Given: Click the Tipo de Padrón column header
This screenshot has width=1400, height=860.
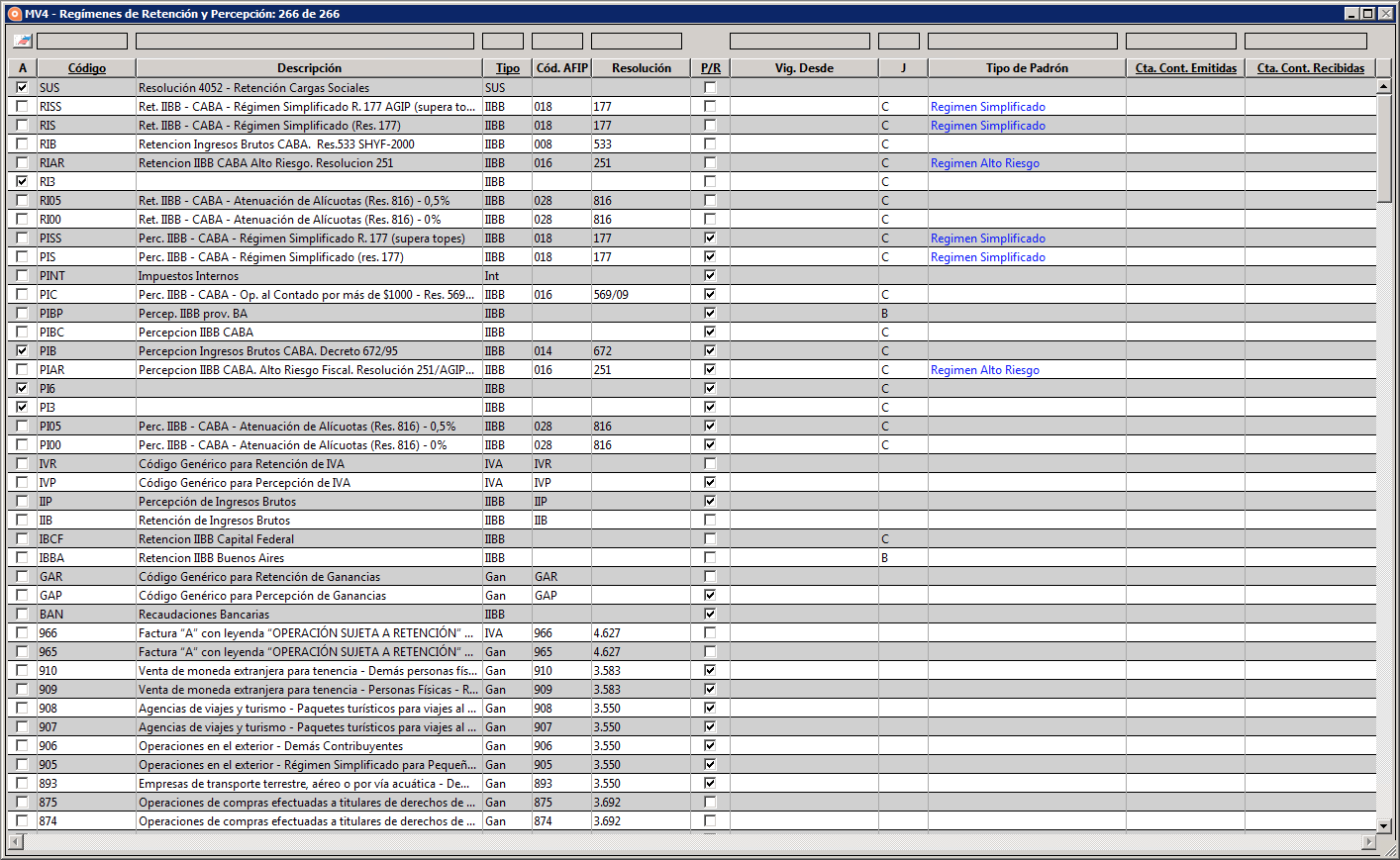Looking at the screenshot, I should (1027, 68).
